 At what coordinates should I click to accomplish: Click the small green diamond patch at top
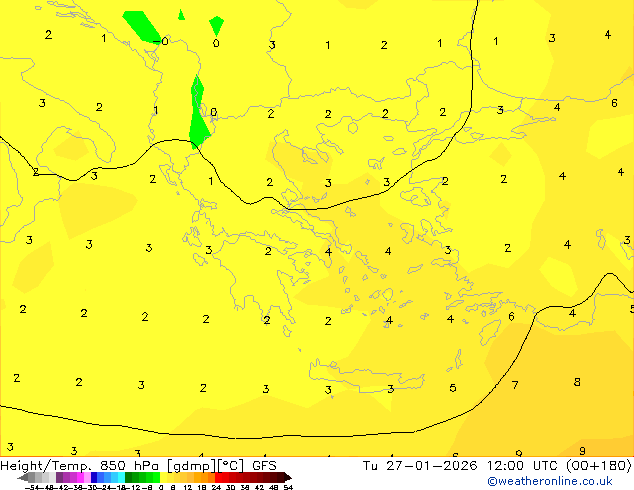click(216, 25)
